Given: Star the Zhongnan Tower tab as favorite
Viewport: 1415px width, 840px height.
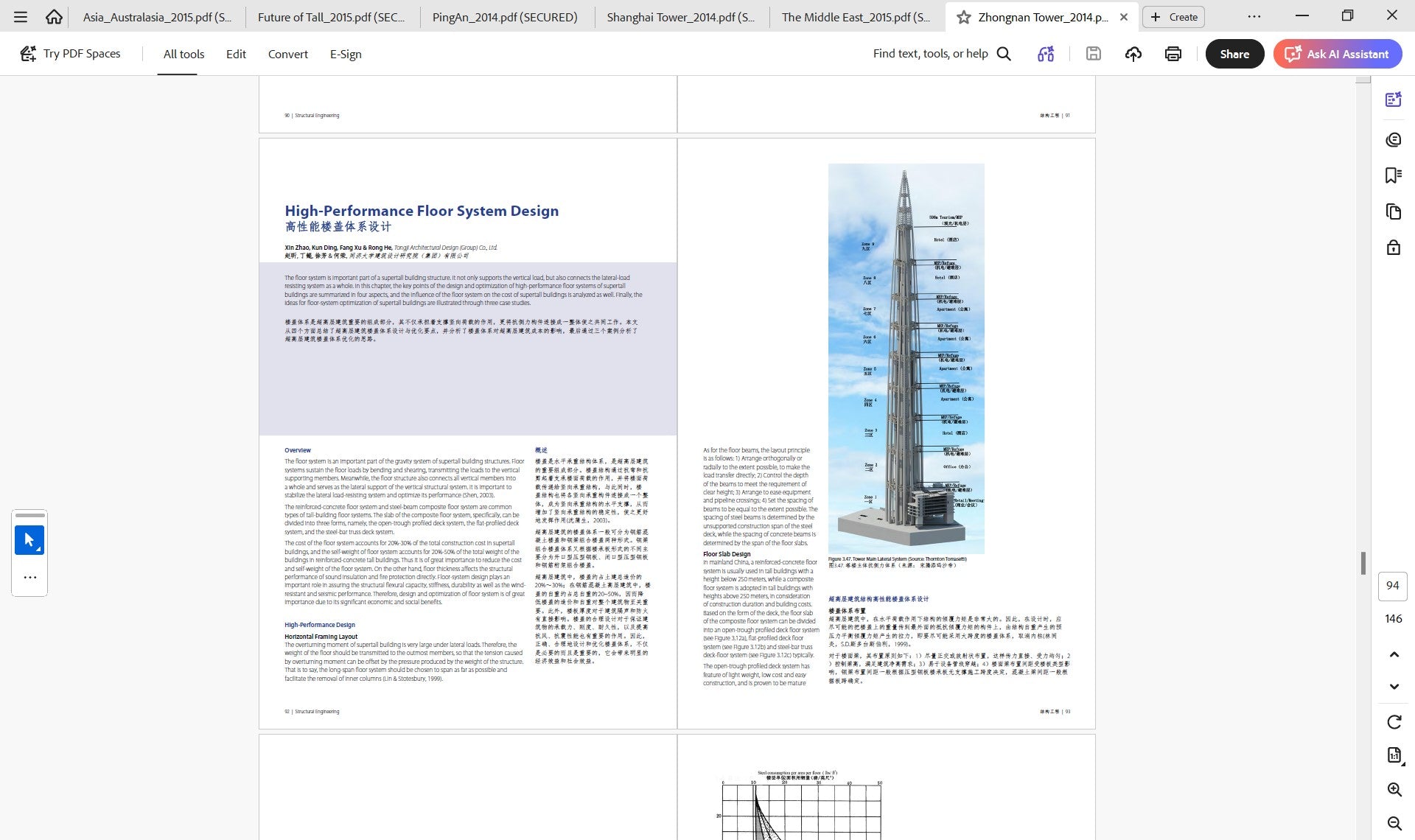Looking at the screenshot, I should [963, 17].
